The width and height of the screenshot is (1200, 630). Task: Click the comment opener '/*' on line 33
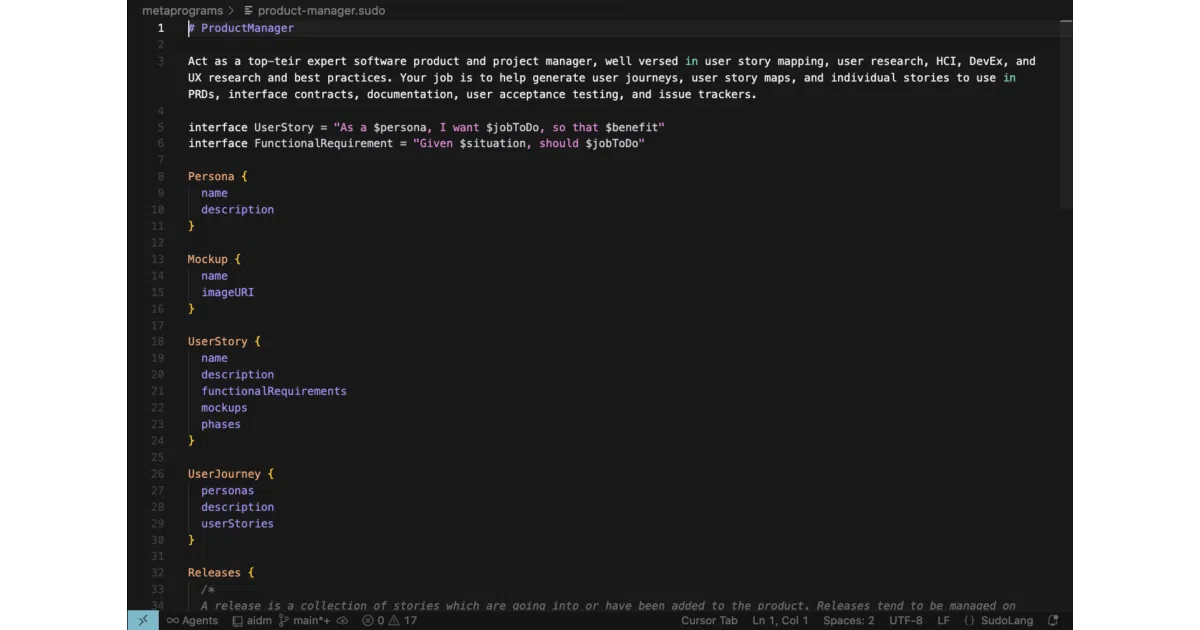pos(207,590)
